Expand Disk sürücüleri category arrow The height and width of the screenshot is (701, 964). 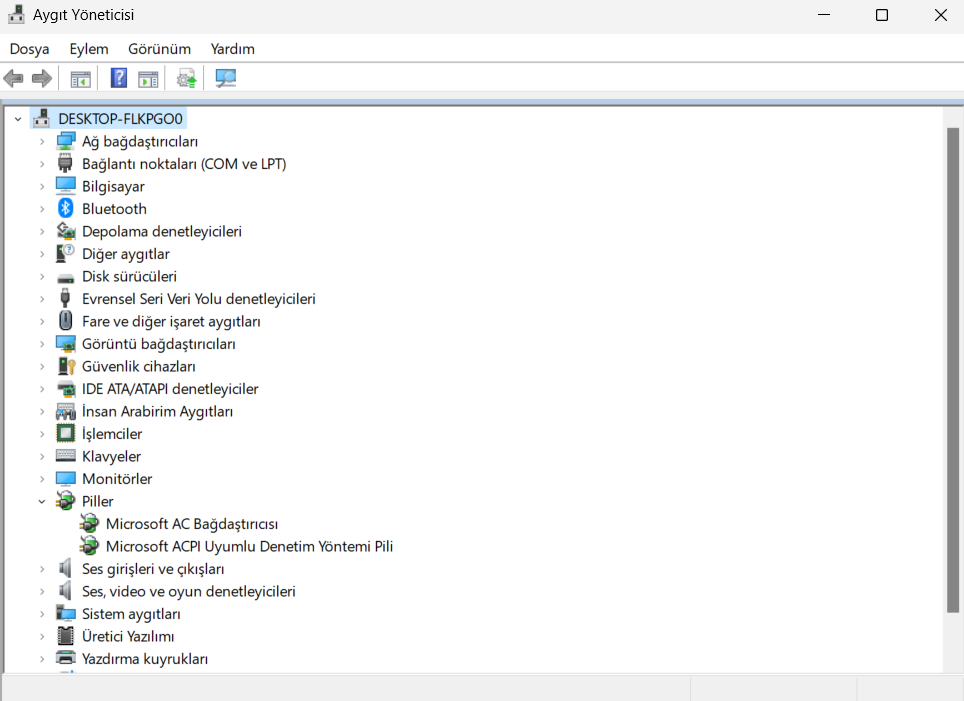point(42,277)
